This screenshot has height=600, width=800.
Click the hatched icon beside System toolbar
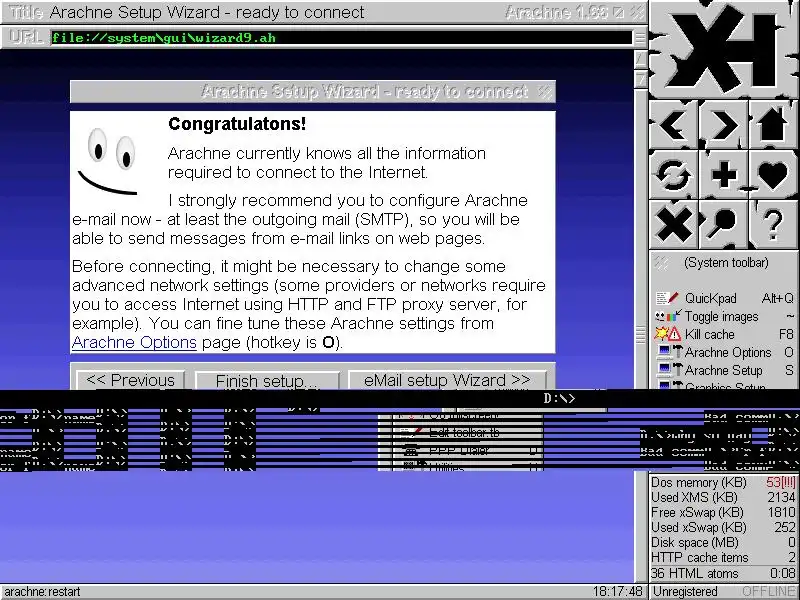click(661, 263)
